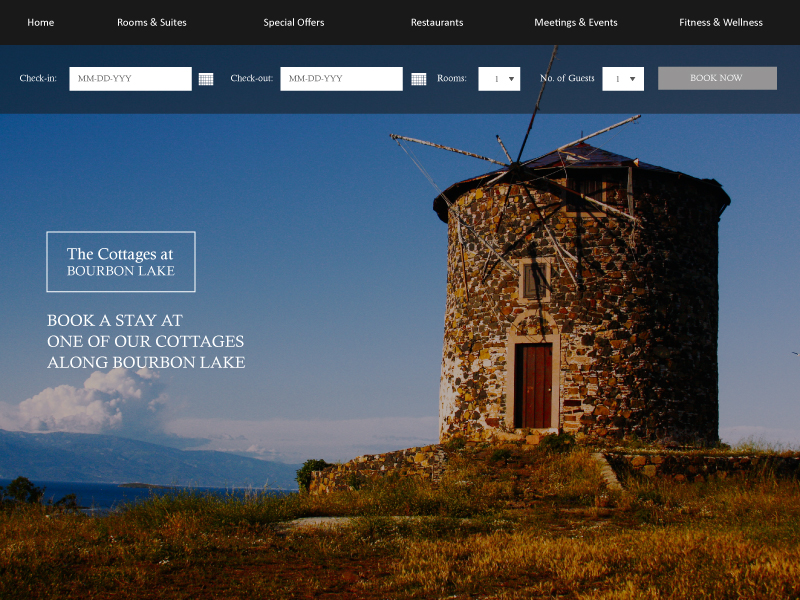Focus the Check-out date input
Image resolution: width=800 pixels, height=600 pixels.
[x=341, y=79]
